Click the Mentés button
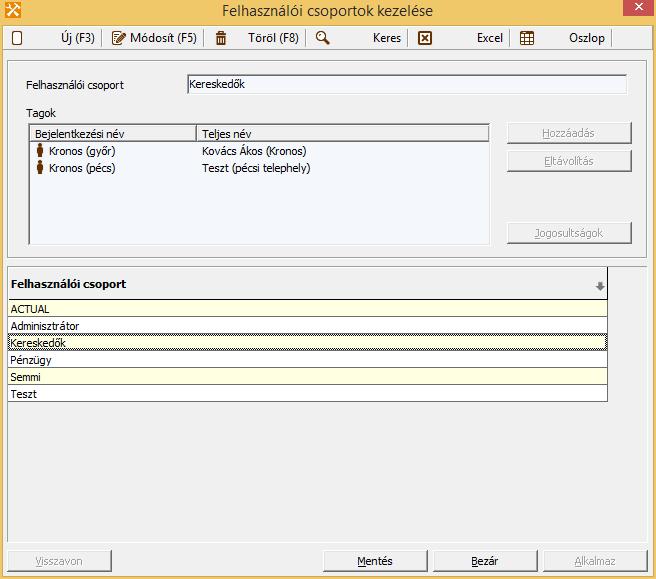The height and width of the screenshot is (579, 656). (x=375, y=561)
